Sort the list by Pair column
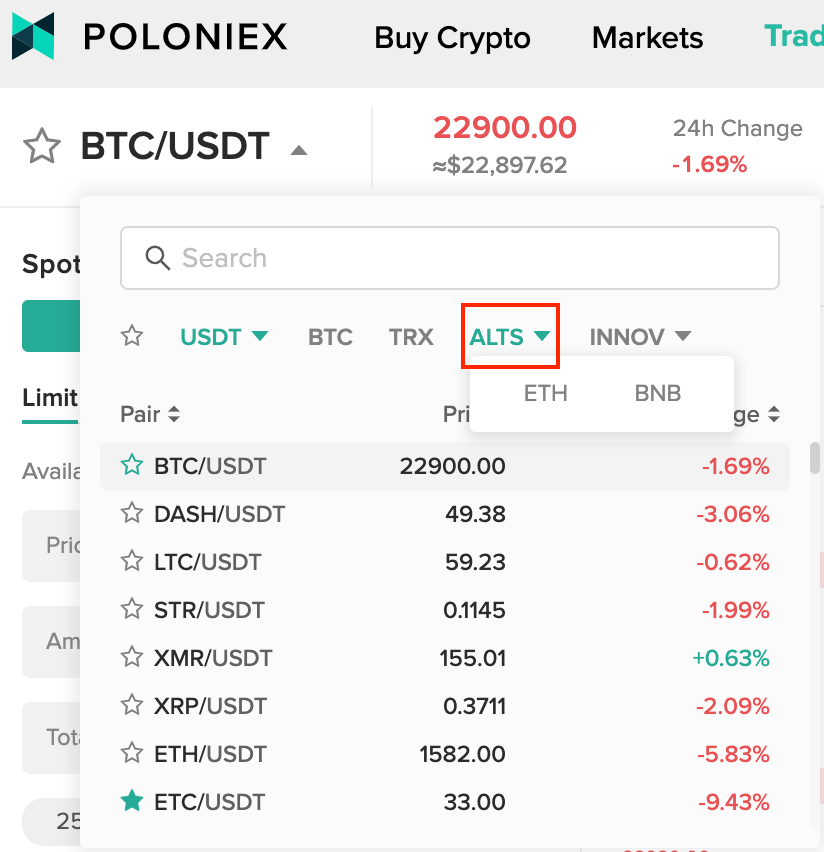The image size is (824, 852). click(150, 414)
